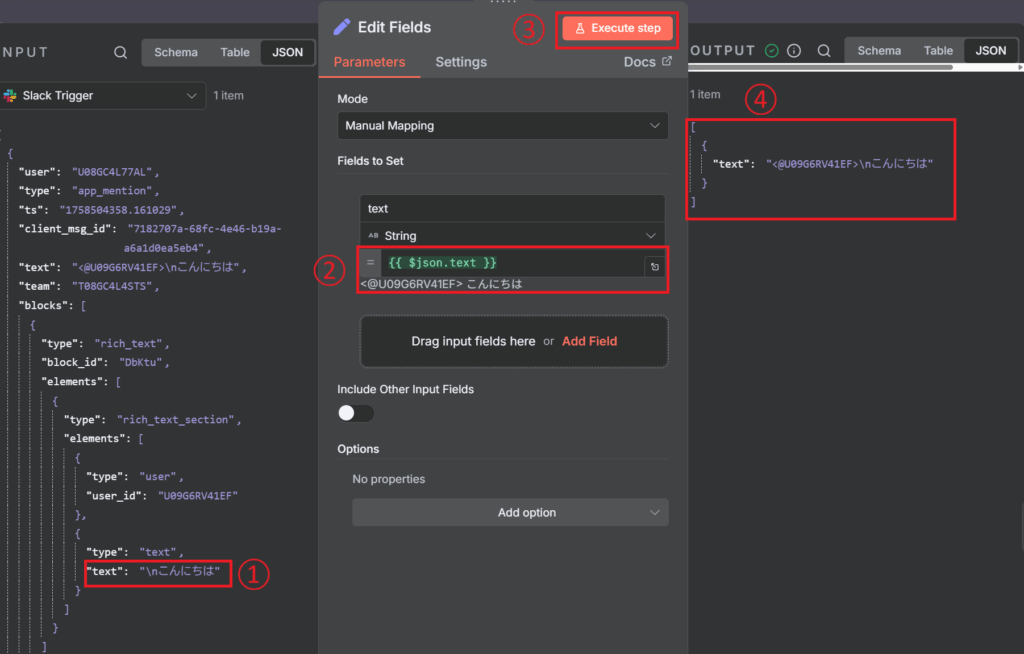The image size is (1024, 654).
Task: Click the search icon in the OUTPUT panel
Action: (x=824, y=51)
